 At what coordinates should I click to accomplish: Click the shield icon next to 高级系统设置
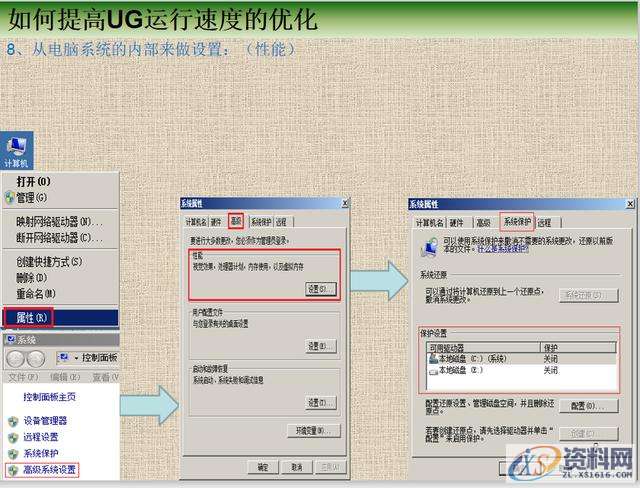point(13,470)
